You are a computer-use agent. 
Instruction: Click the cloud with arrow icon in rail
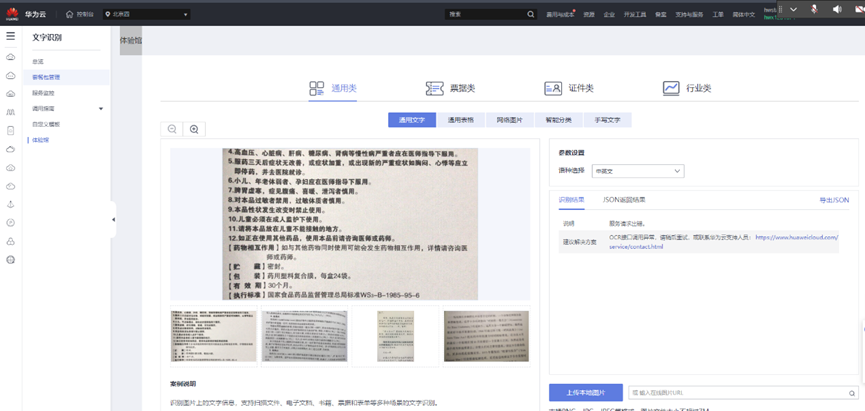(10, 186)
